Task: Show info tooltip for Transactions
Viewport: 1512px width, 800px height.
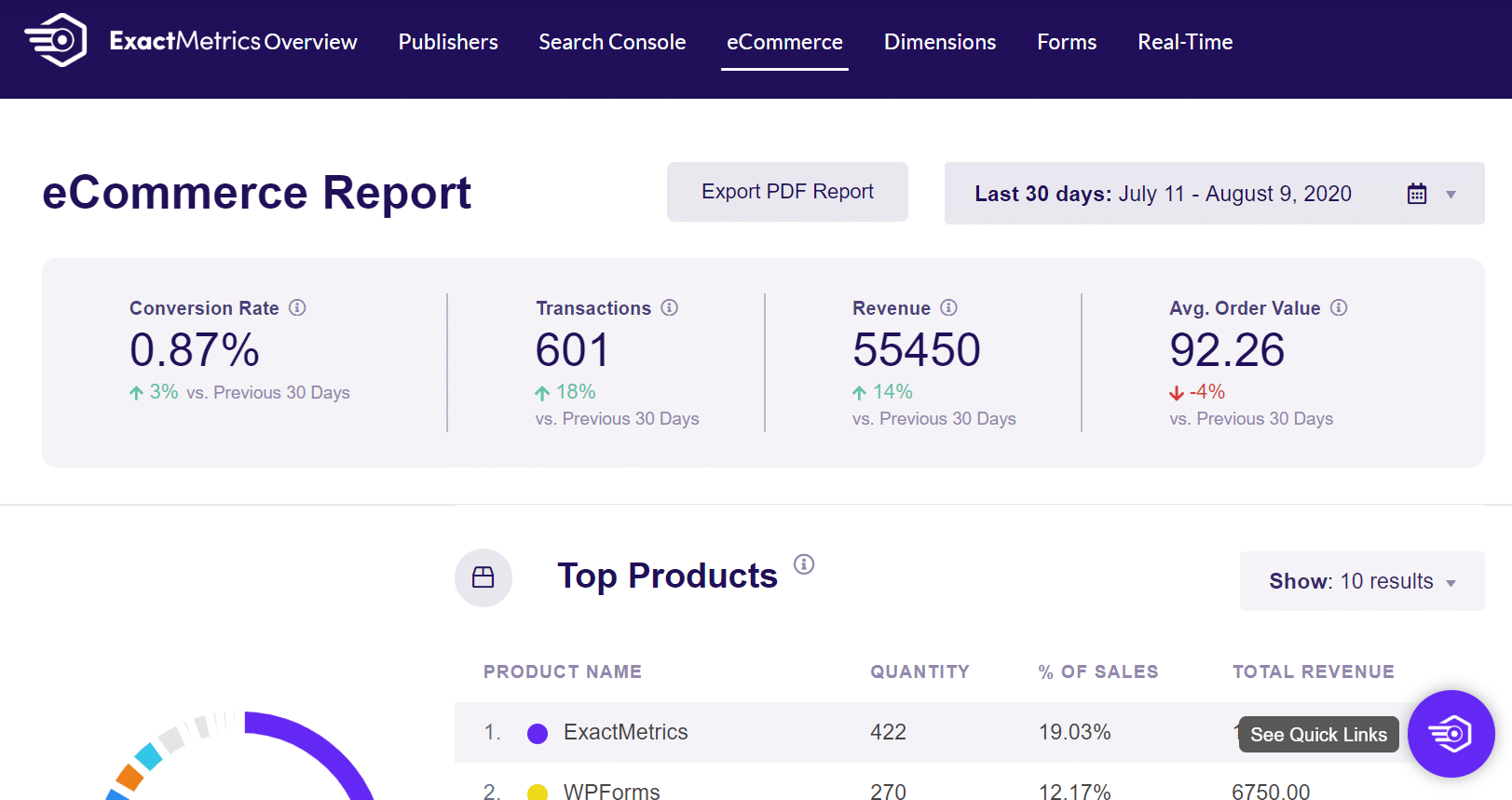Action: click(670, 307)
